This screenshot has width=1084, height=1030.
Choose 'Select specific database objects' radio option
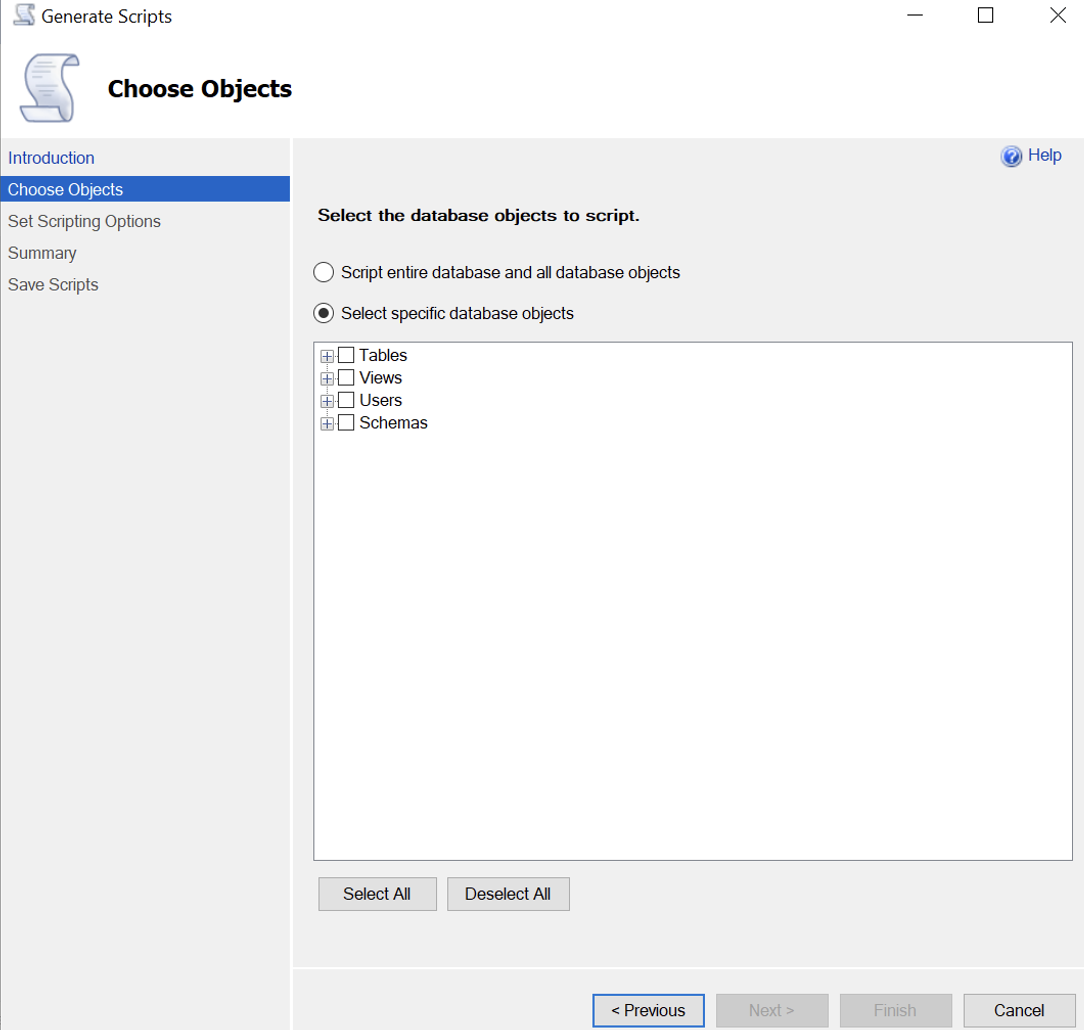pos(324,313)
